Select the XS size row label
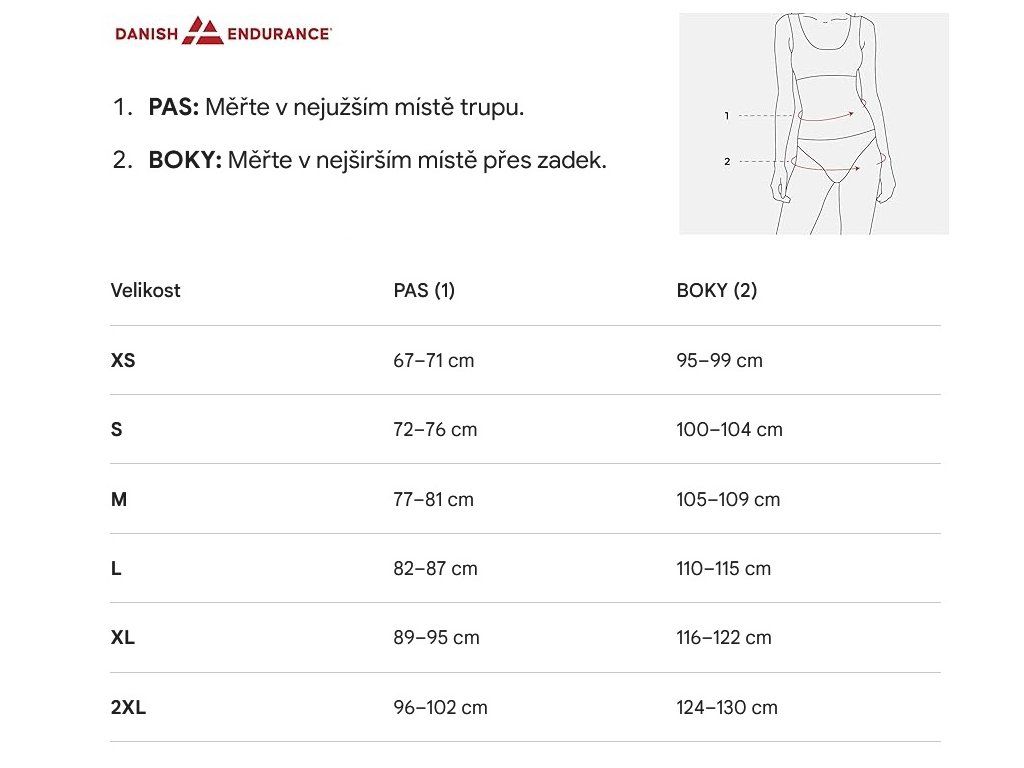The image size is (1024, 768). tap(123, 360)
